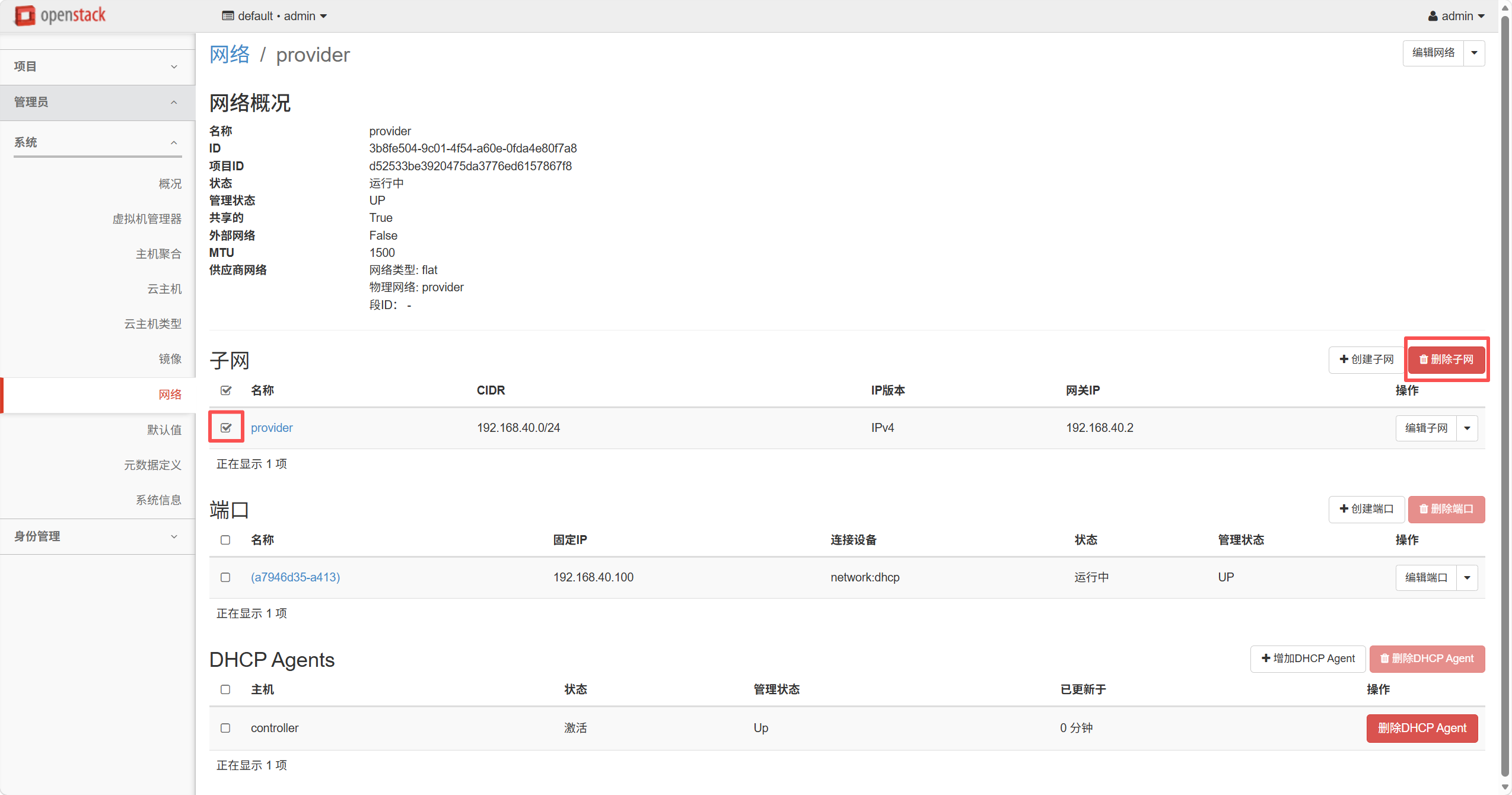
Task: Click 删除DHCP Agent button above the table
Action: click(1427, 659)
